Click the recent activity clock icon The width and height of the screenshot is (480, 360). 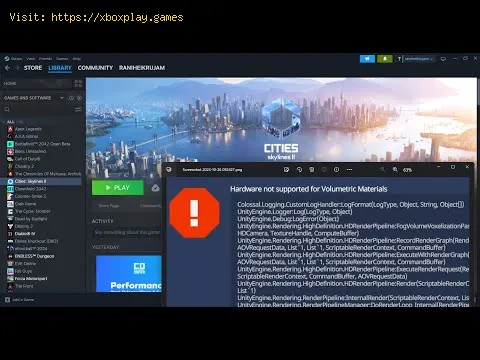click(71, 98)
